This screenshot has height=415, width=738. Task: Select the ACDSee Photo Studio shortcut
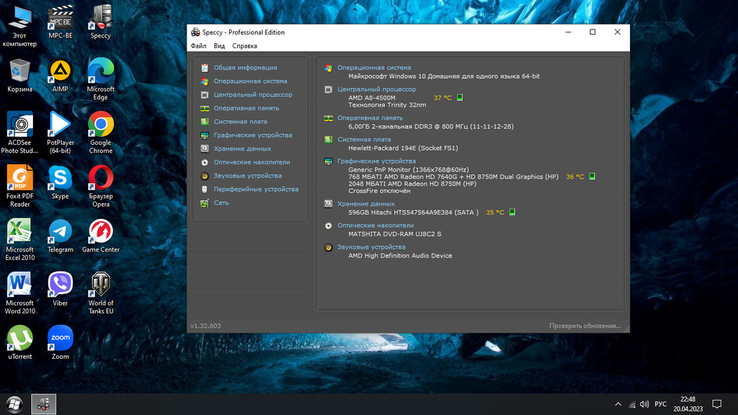[19, 133]
